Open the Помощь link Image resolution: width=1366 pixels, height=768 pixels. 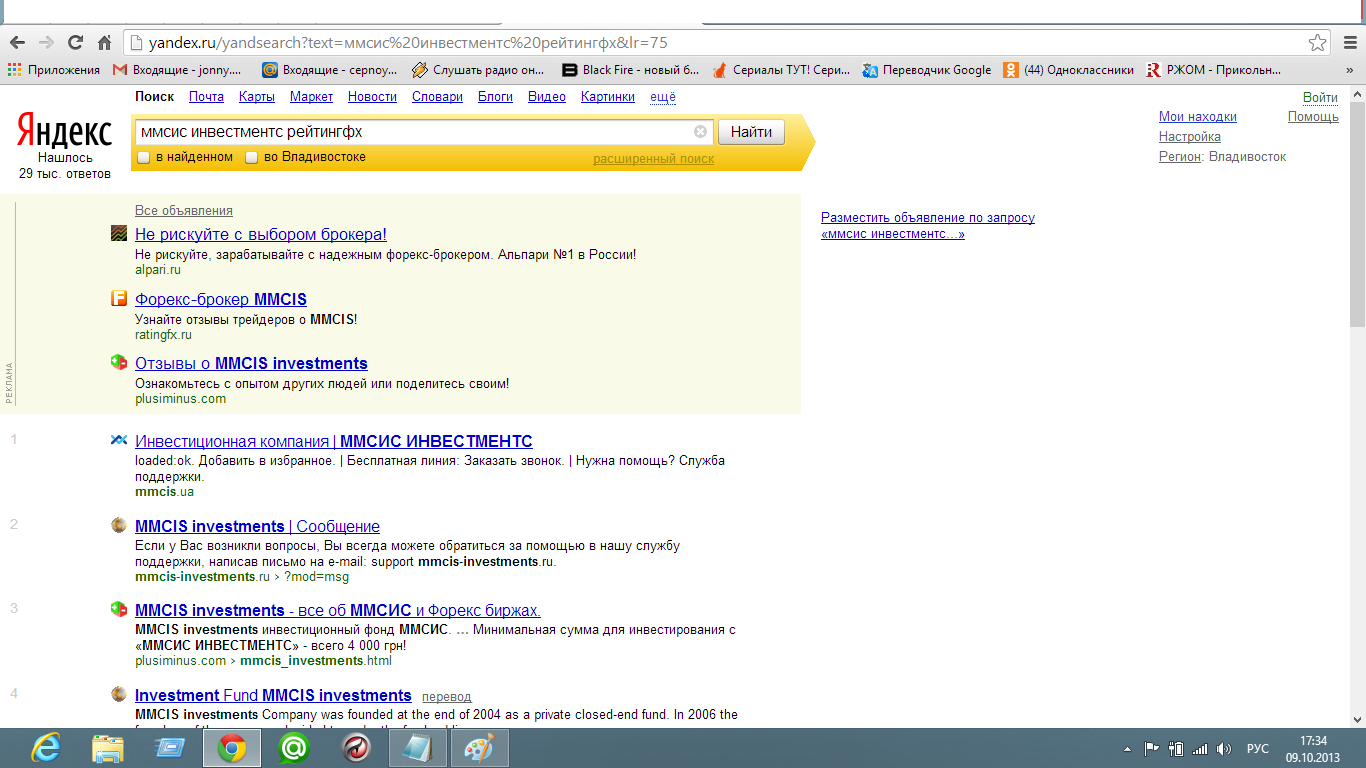pos(1313,117)
